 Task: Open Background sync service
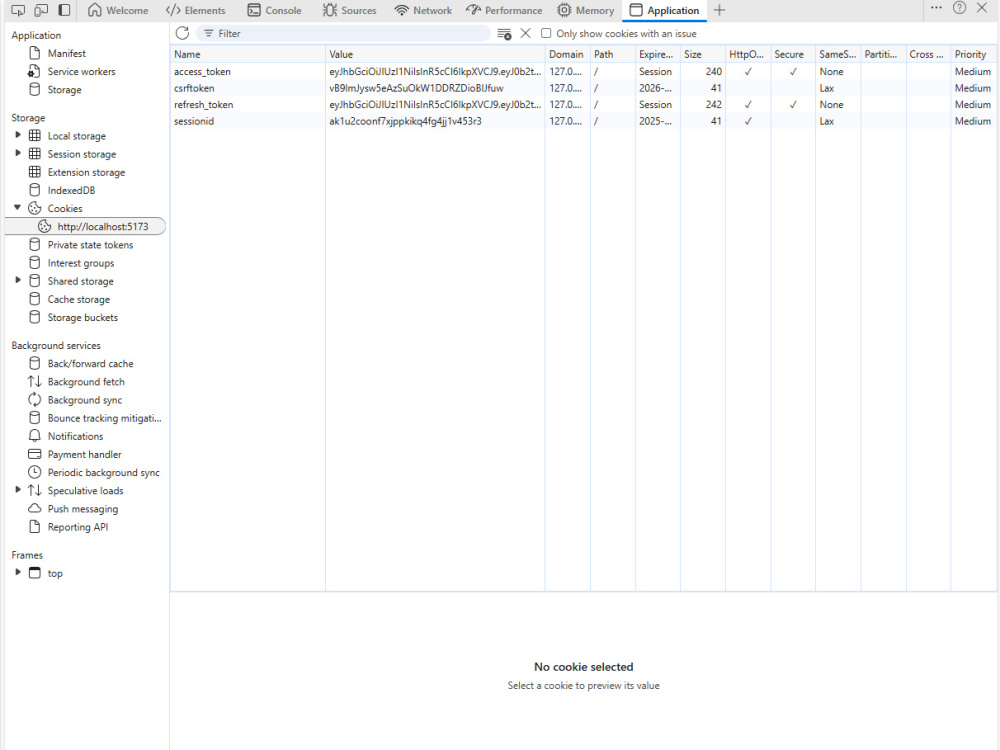84,400
